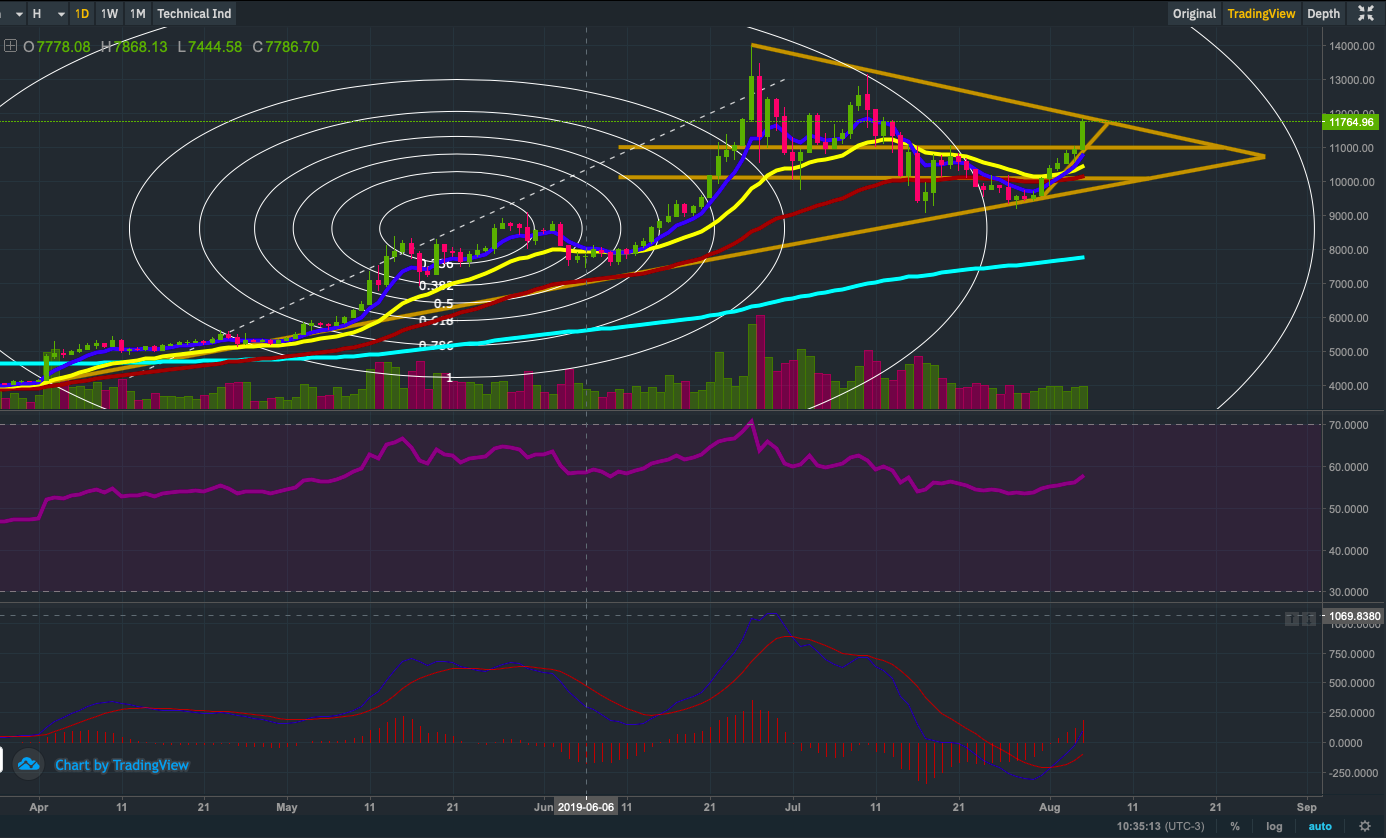1386x838 pixels.
Task: Click the 0.382 Fibonacci level label
Action: [436, 286]
